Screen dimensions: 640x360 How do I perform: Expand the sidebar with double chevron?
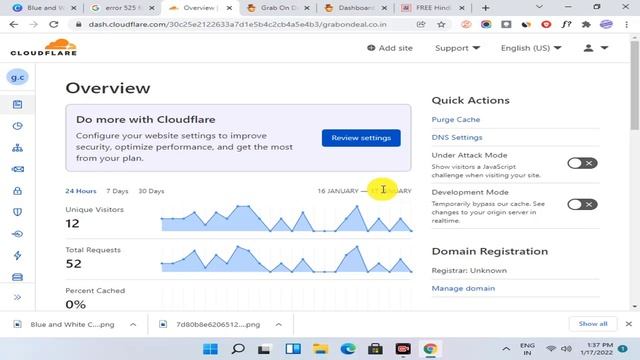18,297
